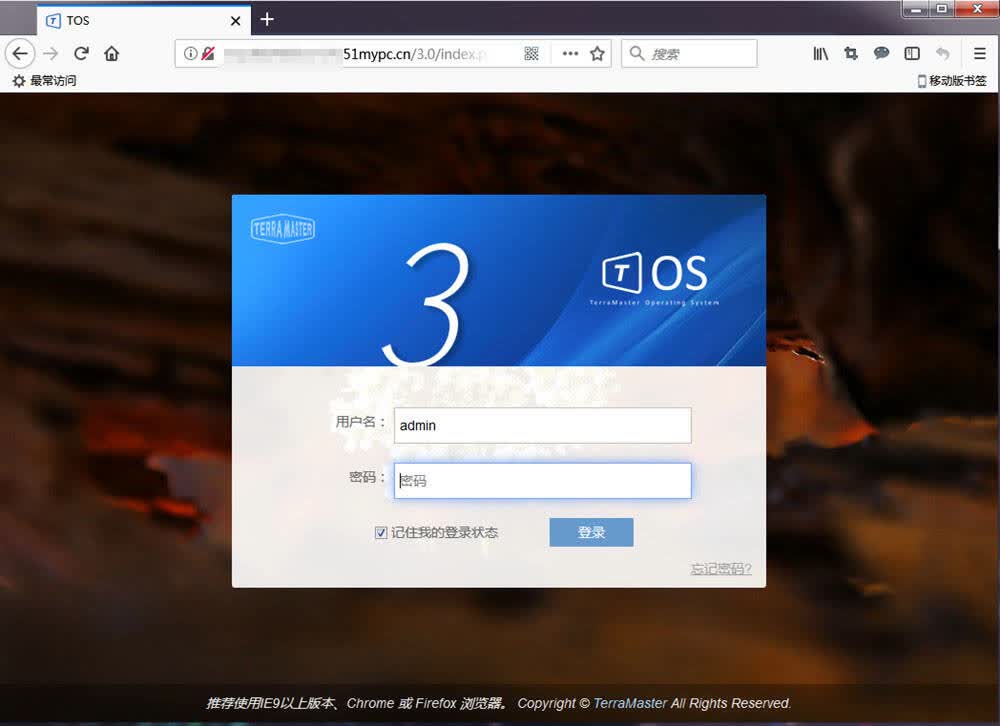Open the library bookshelf icon
1000x726 pixels.
[x=821, y=54]
